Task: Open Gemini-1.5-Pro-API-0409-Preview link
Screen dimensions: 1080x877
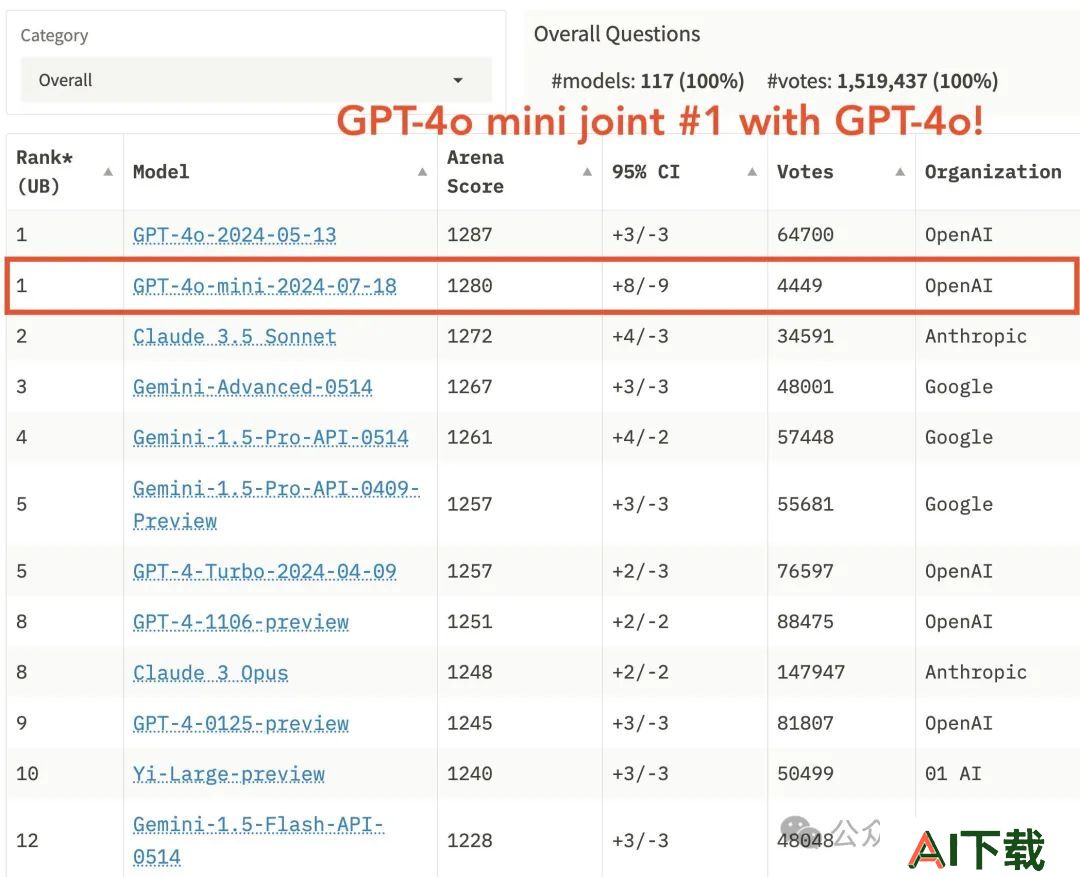Action: click(x=276, y=504)
